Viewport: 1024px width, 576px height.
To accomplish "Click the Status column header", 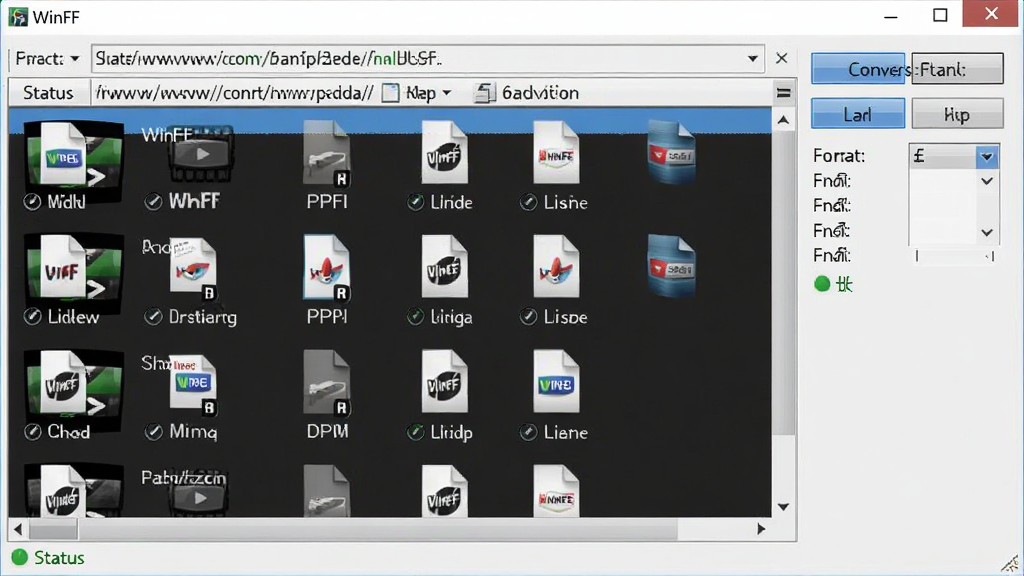I will coord(48,93).
